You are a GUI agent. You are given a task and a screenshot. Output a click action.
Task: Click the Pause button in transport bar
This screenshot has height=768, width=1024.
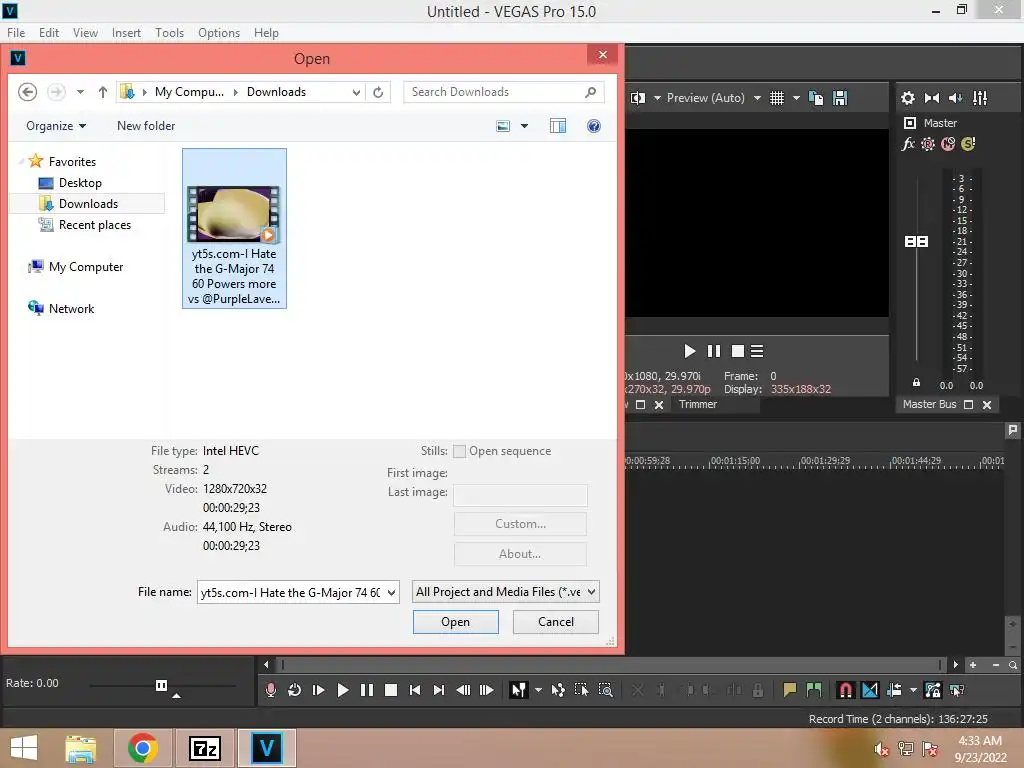[367, 690]
